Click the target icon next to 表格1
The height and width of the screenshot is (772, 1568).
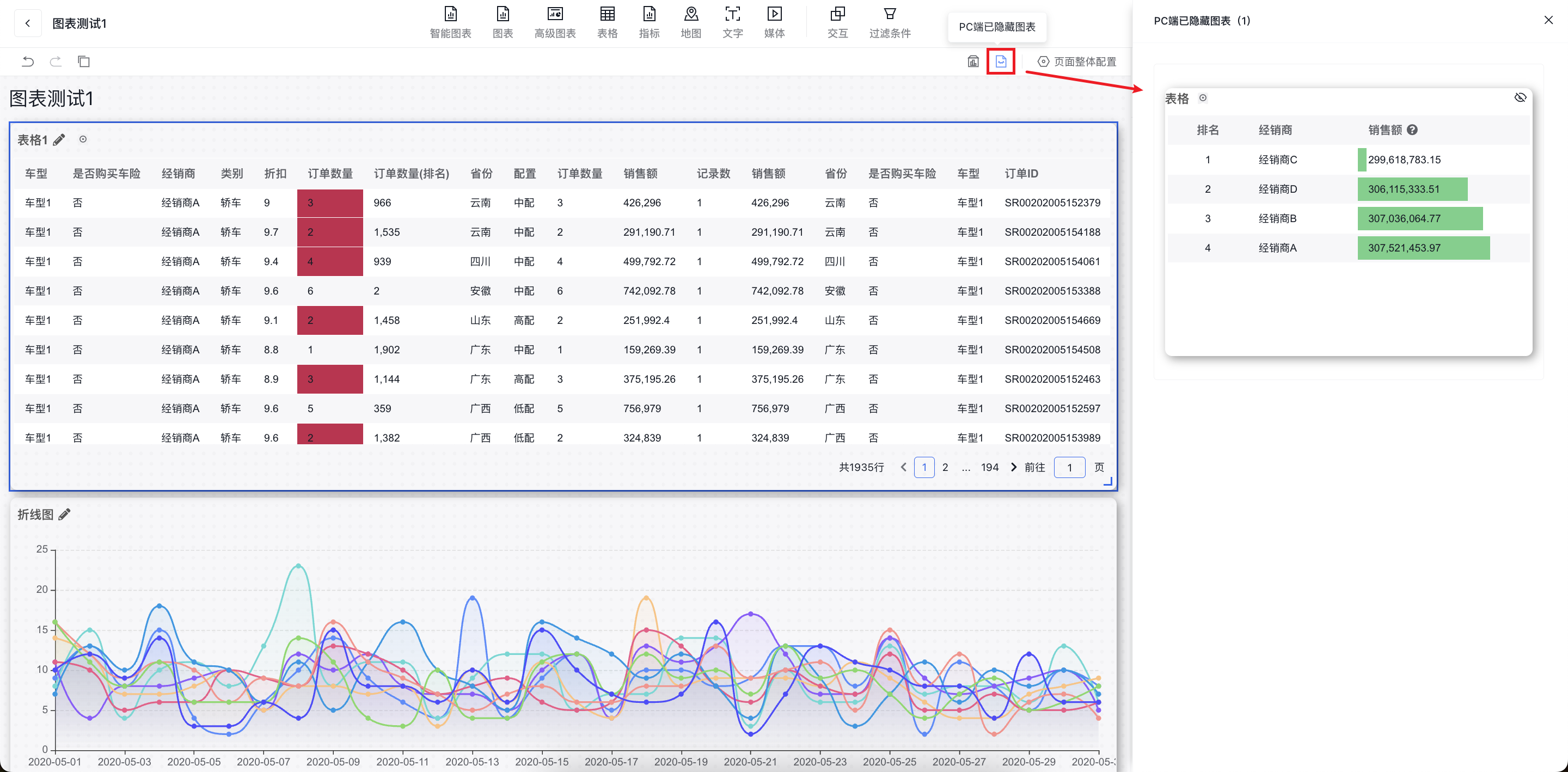point(83,139)
